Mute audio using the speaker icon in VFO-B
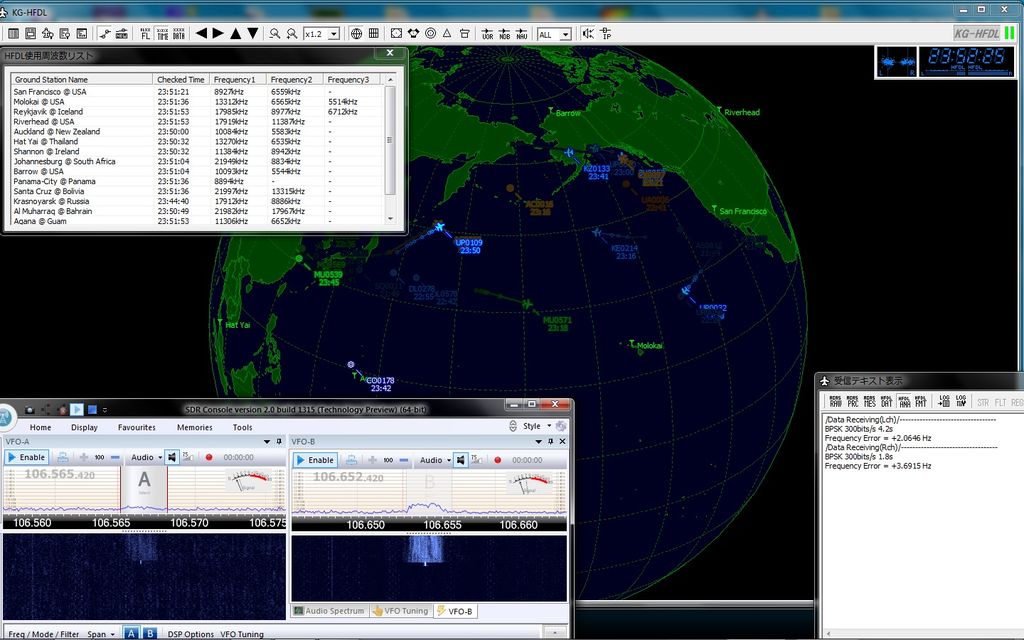1024x640 pixels. (461, 458)
